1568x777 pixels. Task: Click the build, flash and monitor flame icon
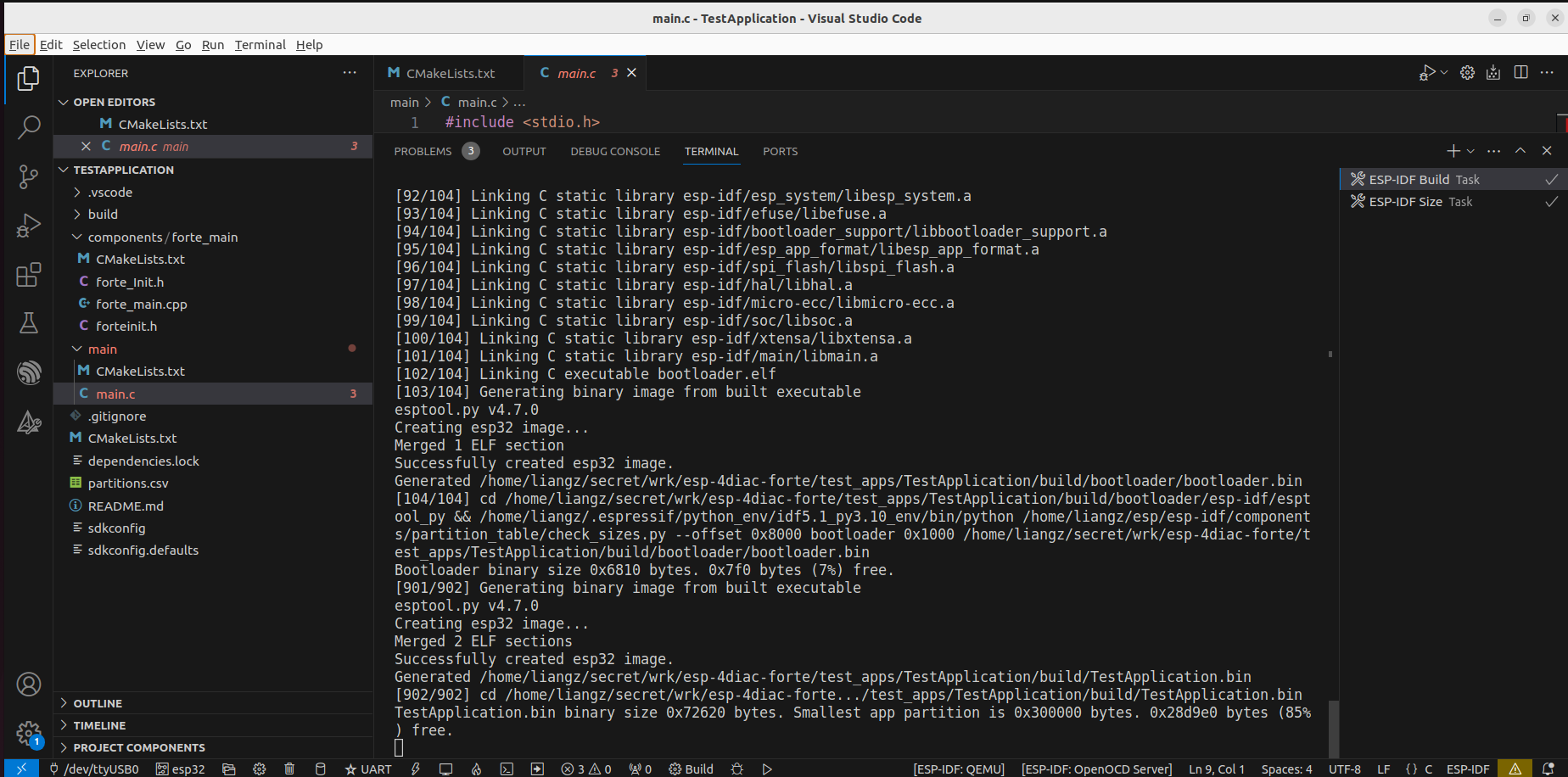click(x=476, y=769)
